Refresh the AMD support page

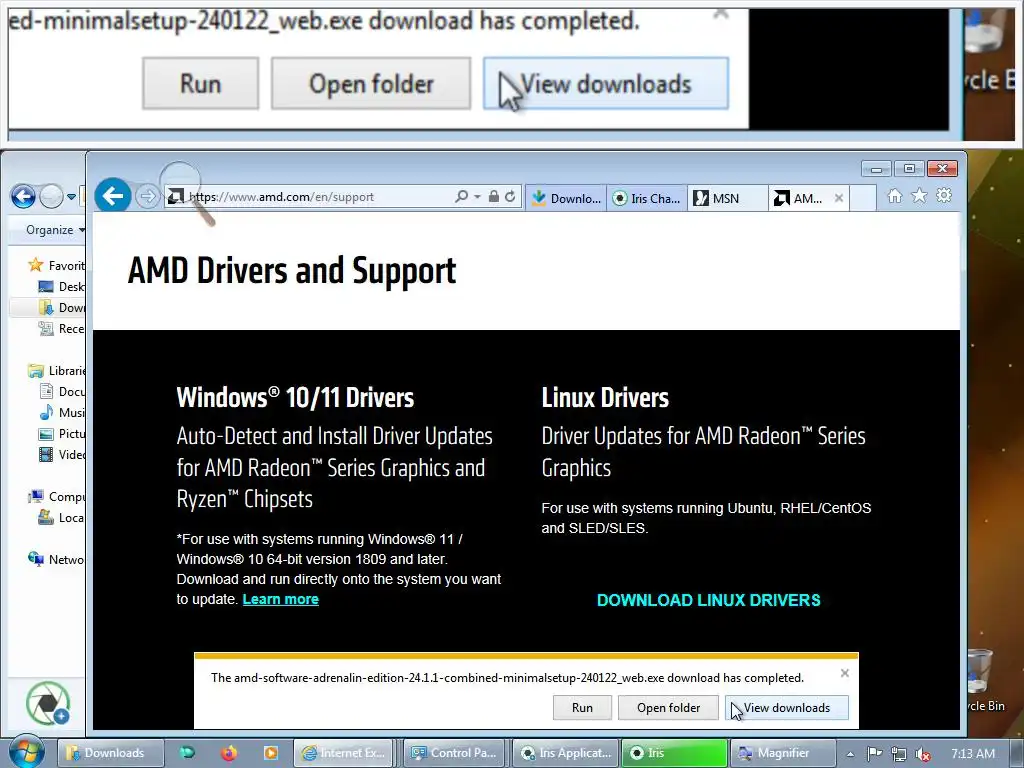click(510, 197)
